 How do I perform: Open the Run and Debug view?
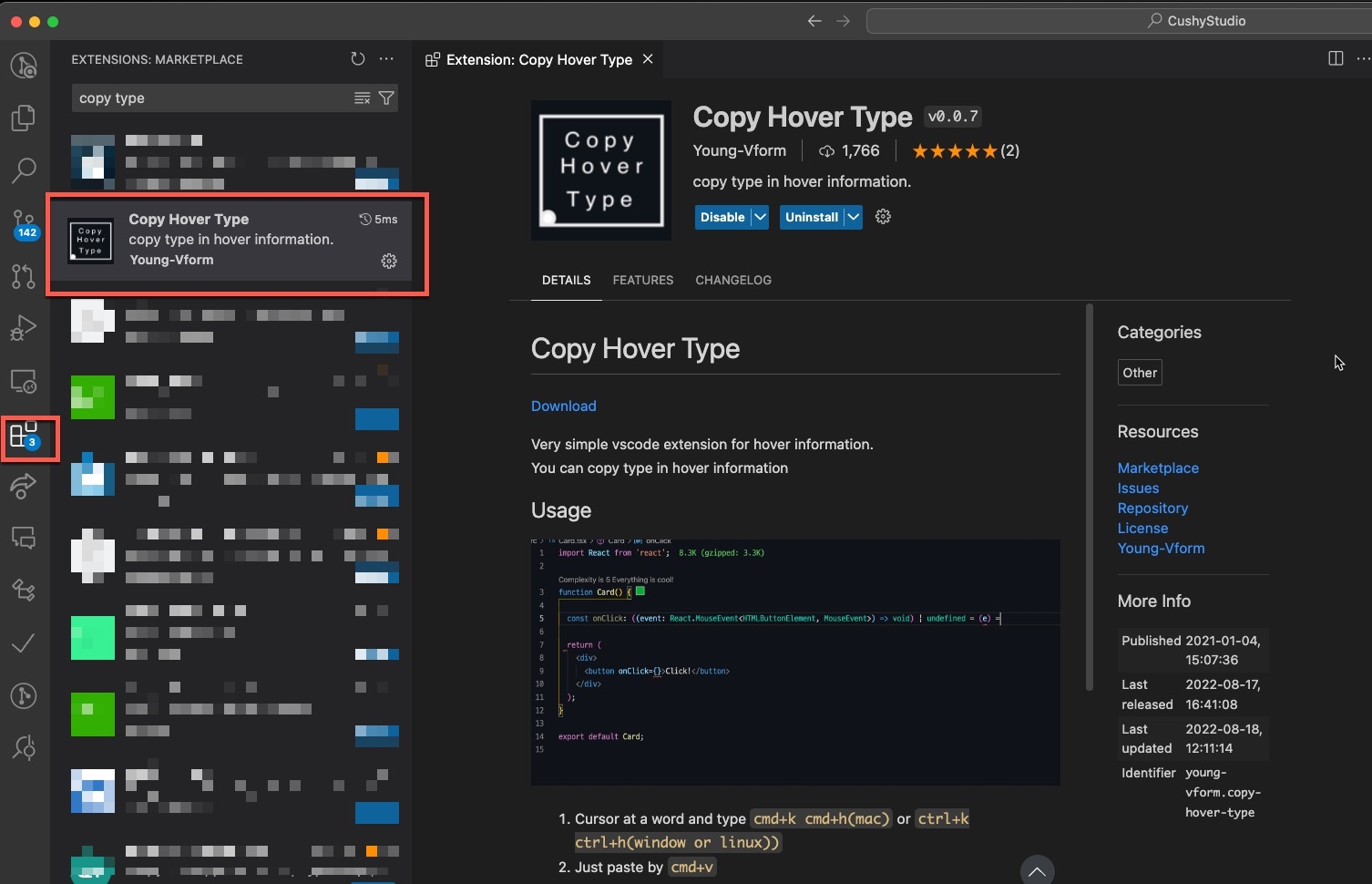point(23,327)
